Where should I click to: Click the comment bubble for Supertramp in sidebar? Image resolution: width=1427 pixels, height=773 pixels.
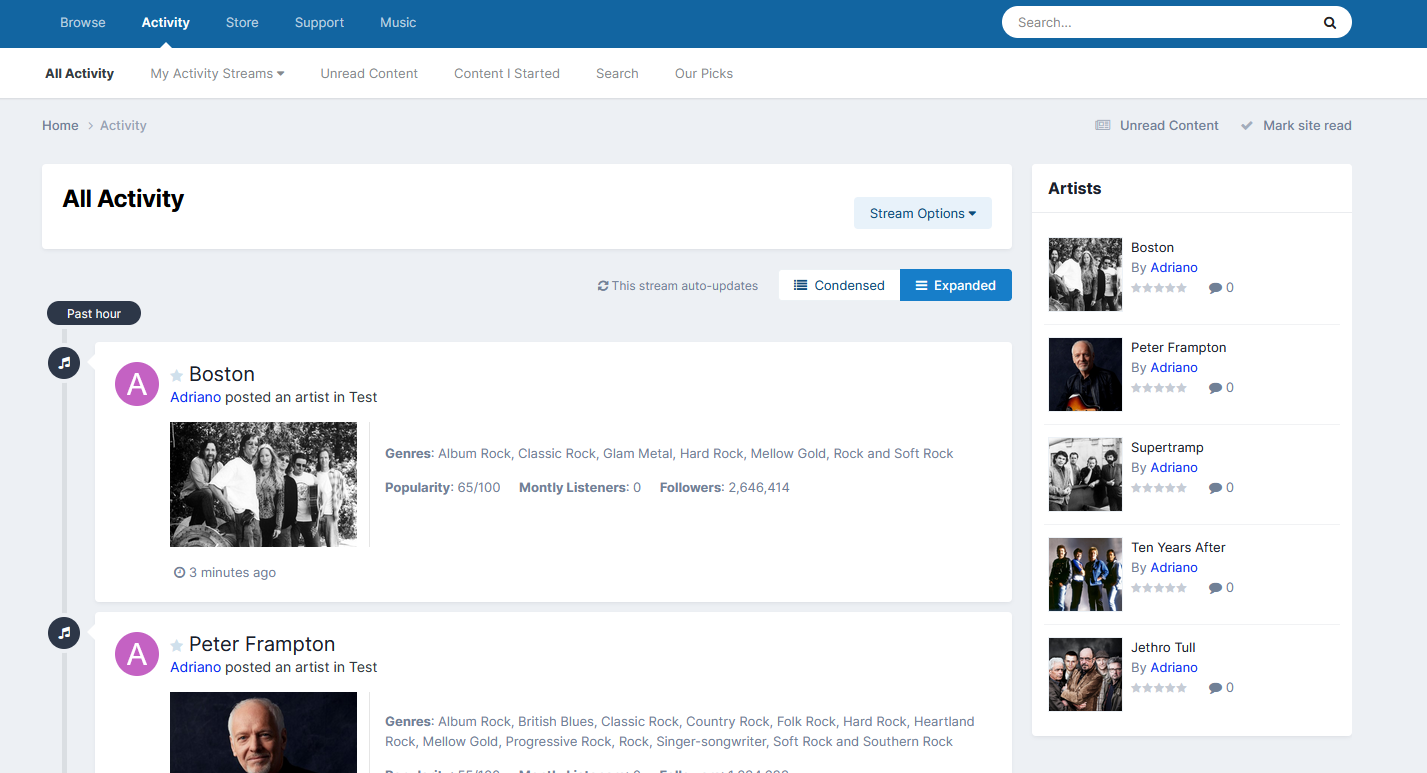[1215, 488]
